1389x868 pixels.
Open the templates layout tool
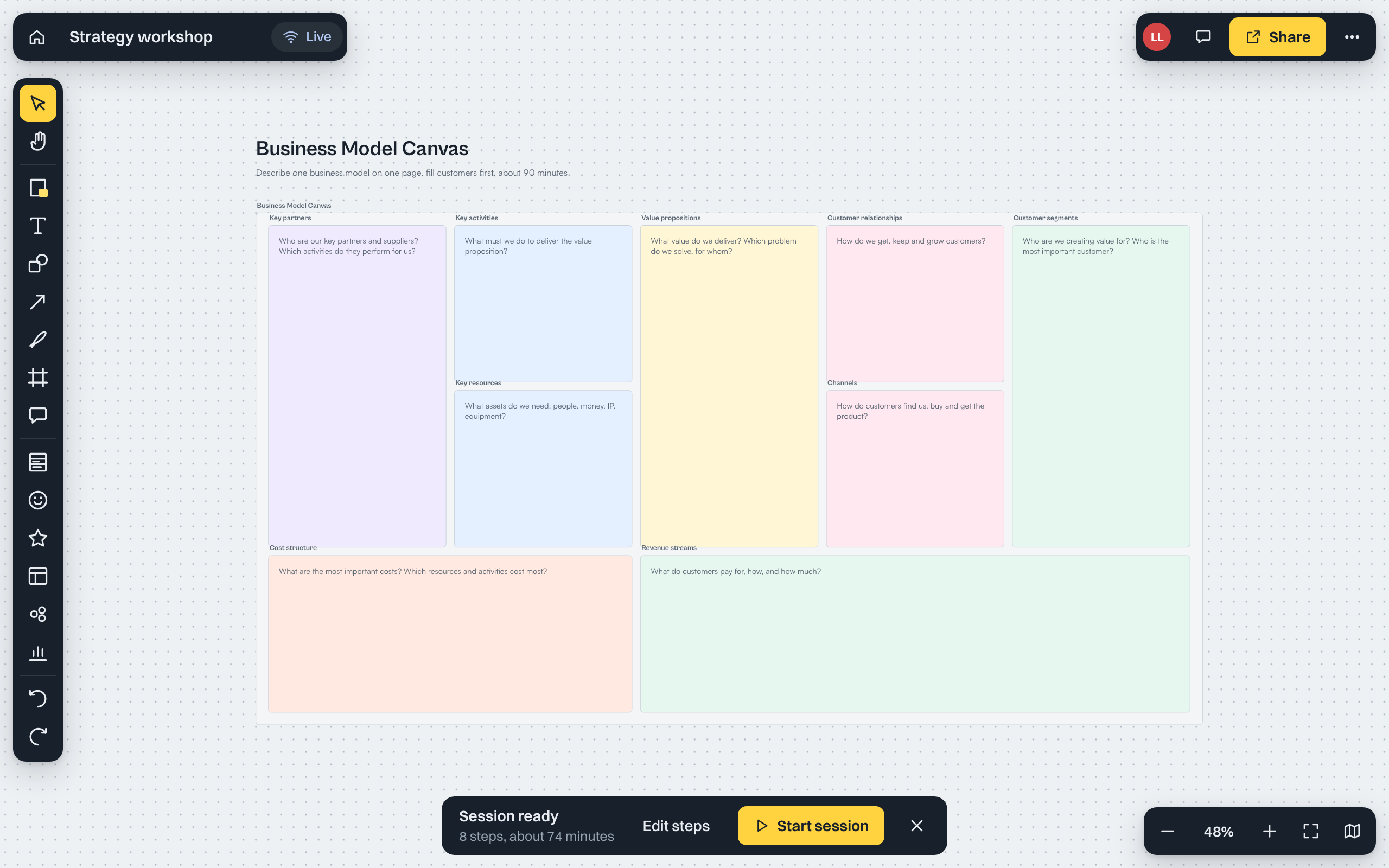point(38,576)
